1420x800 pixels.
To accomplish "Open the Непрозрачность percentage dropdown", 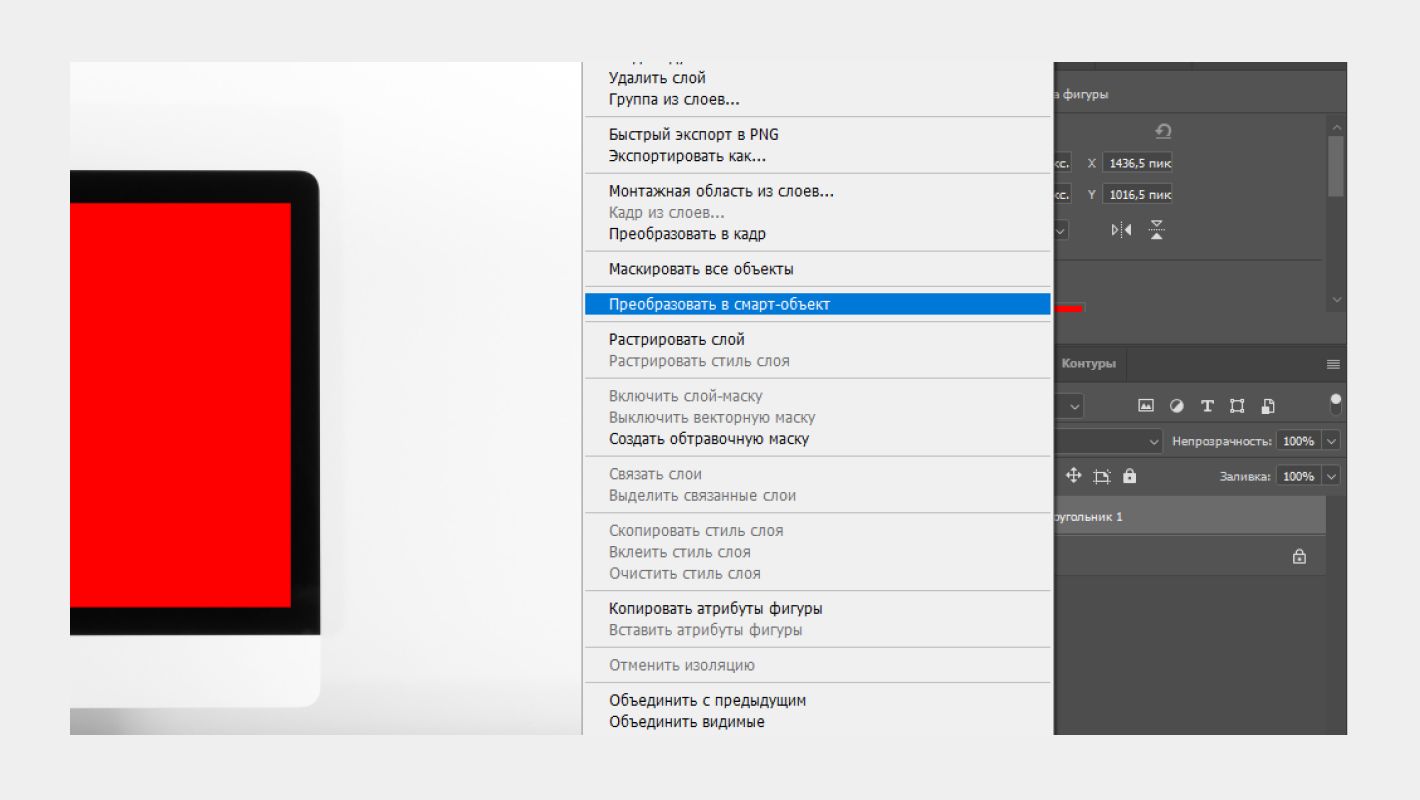I will pos(1330,441).
